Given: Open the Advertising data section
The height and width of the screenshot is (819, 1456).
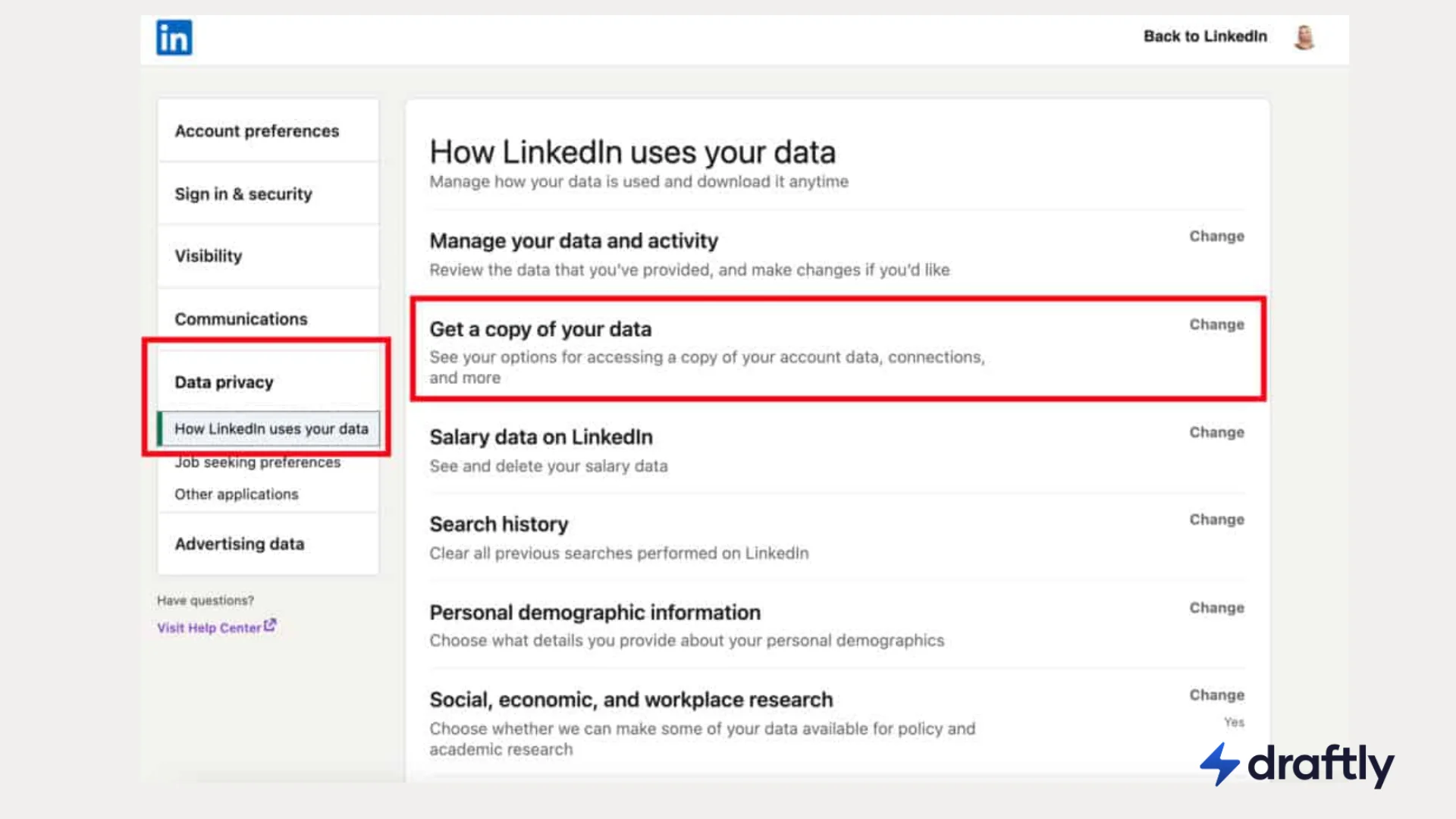Looking at the screenshot, I should tap(239, 544).
